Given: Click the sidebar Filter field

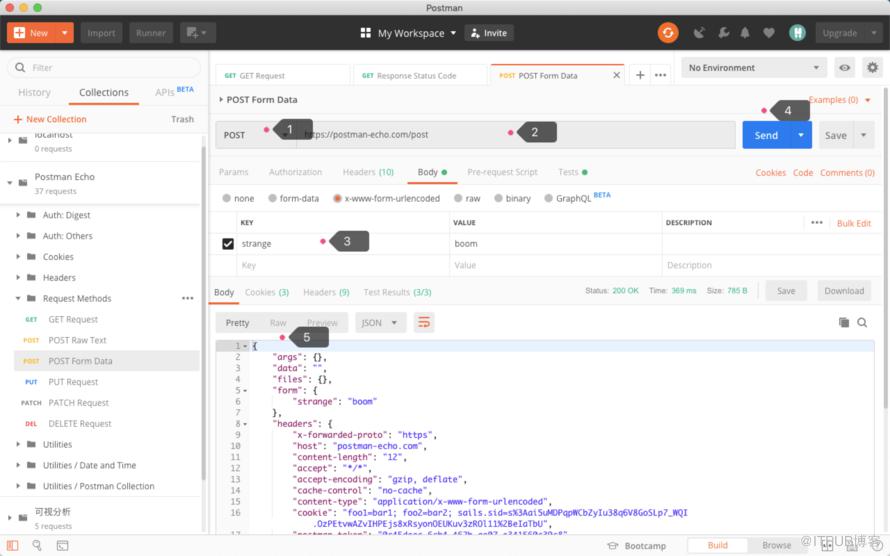Looking at the screenshot, I should 104,68.
